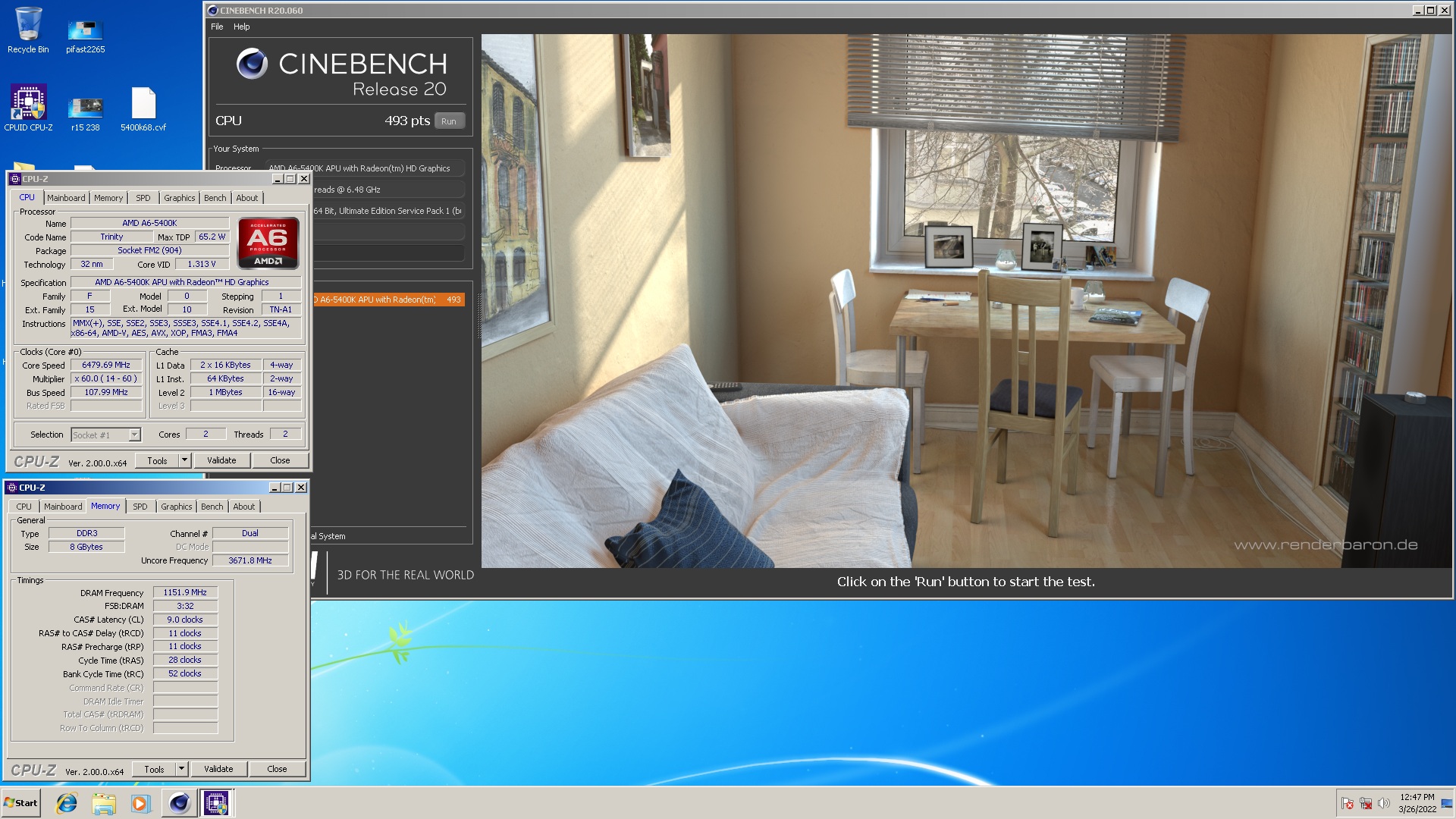Select the pifast2265 desktop icon
Image resolution: width=1456 pixels, height=819 pixels.
tap(85, 35)
